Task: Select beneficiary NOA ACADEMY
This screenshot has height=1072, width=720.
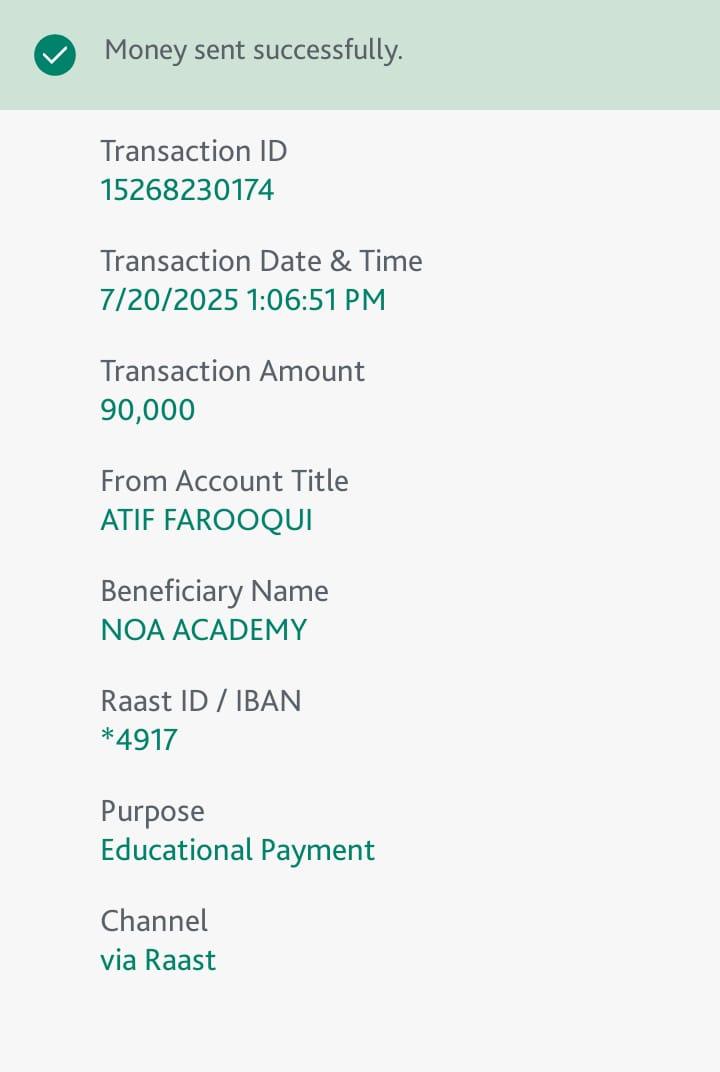Action: tap(203, 630)
